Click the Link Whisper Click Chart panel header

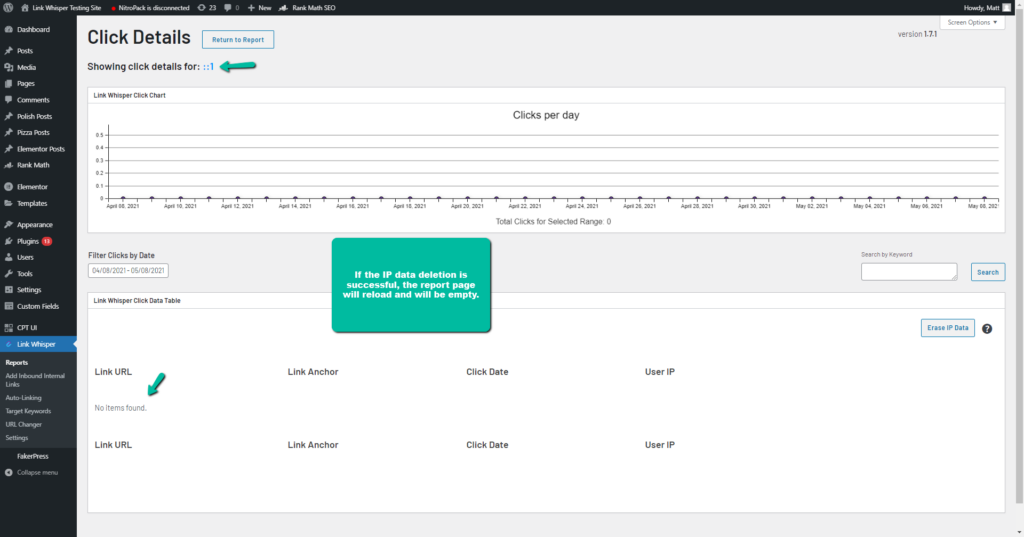click(546, 95)
